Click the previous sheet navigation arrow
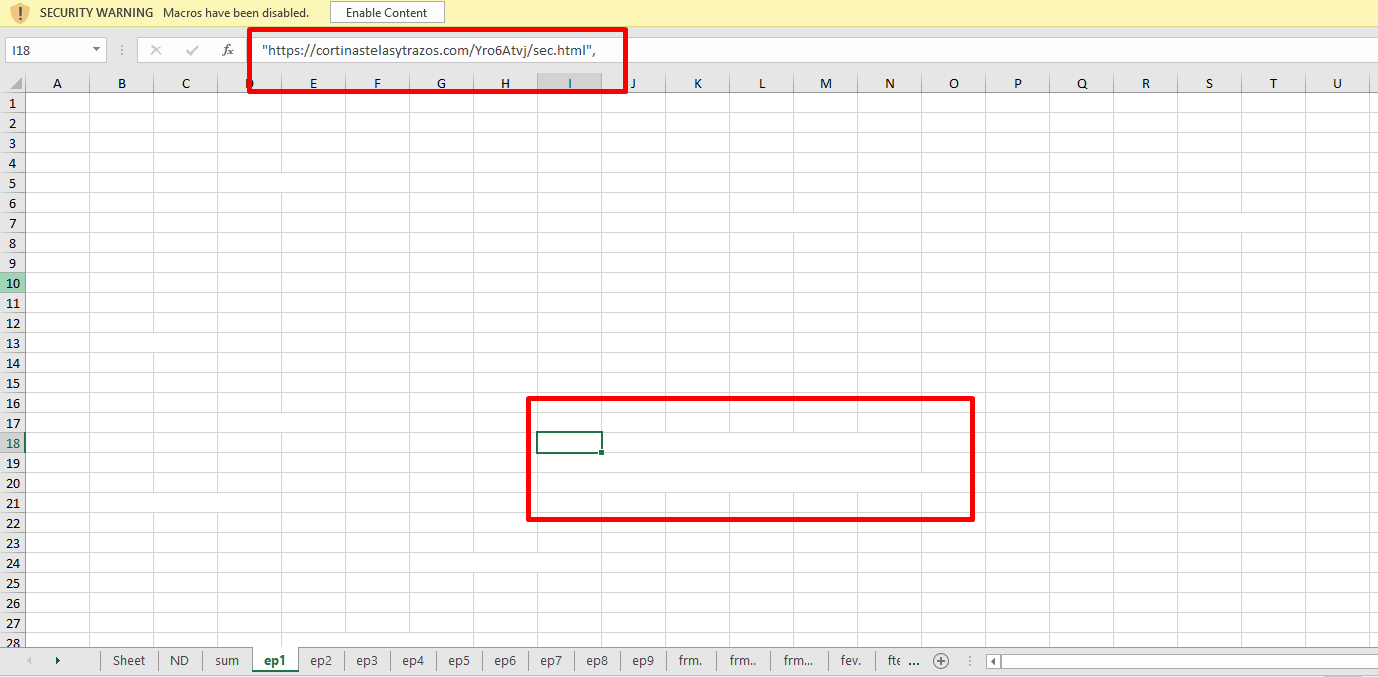1378x677 pixels. 29,661
